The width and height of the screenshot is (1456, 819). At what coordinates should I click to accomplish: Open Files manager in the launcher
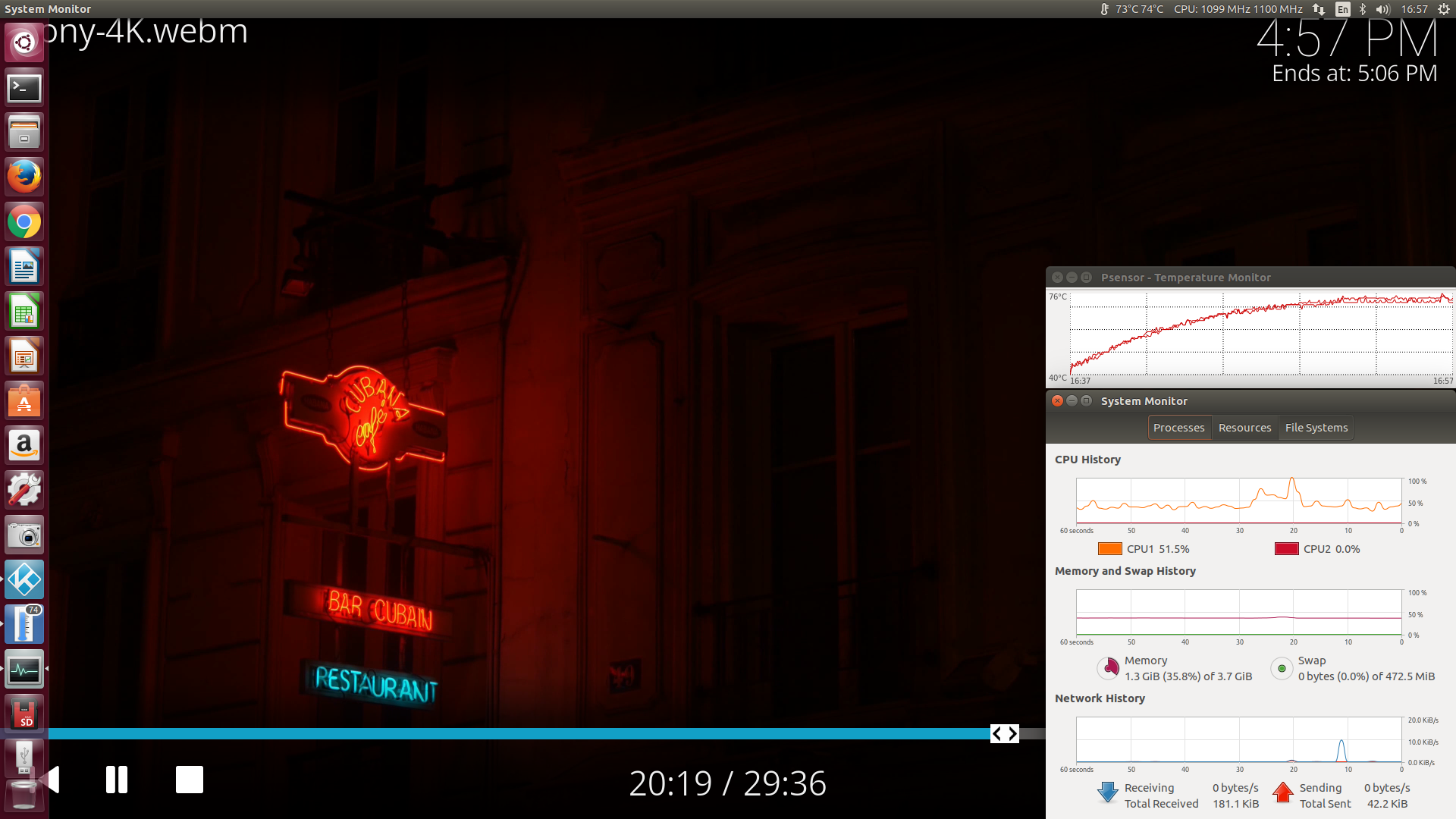tap(24, 133)
